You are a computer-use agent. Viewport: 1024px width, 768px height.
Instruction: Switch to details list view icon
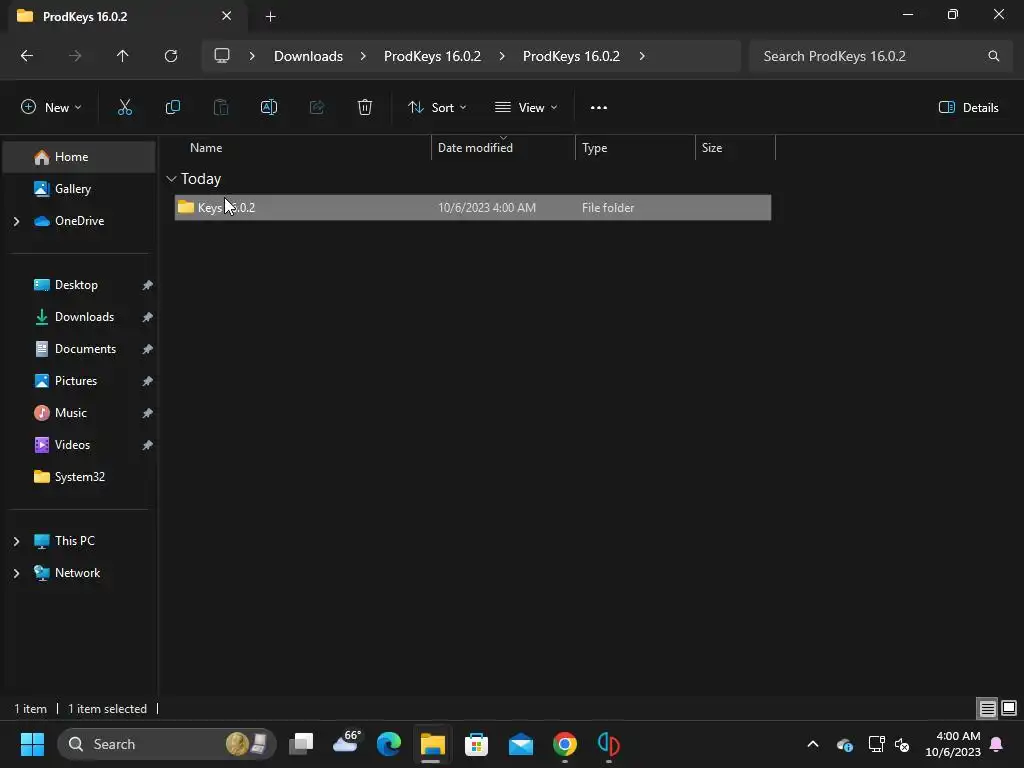(987, 708)
